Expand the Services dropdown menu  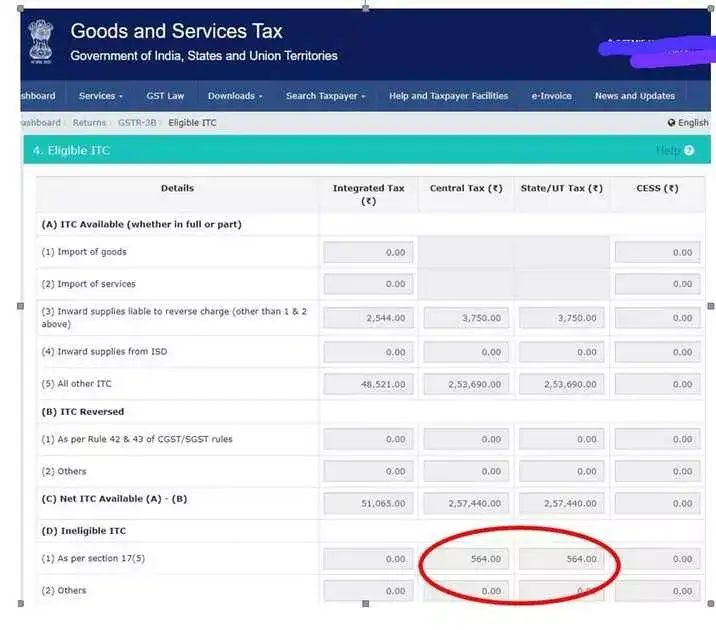pos(100,96)
